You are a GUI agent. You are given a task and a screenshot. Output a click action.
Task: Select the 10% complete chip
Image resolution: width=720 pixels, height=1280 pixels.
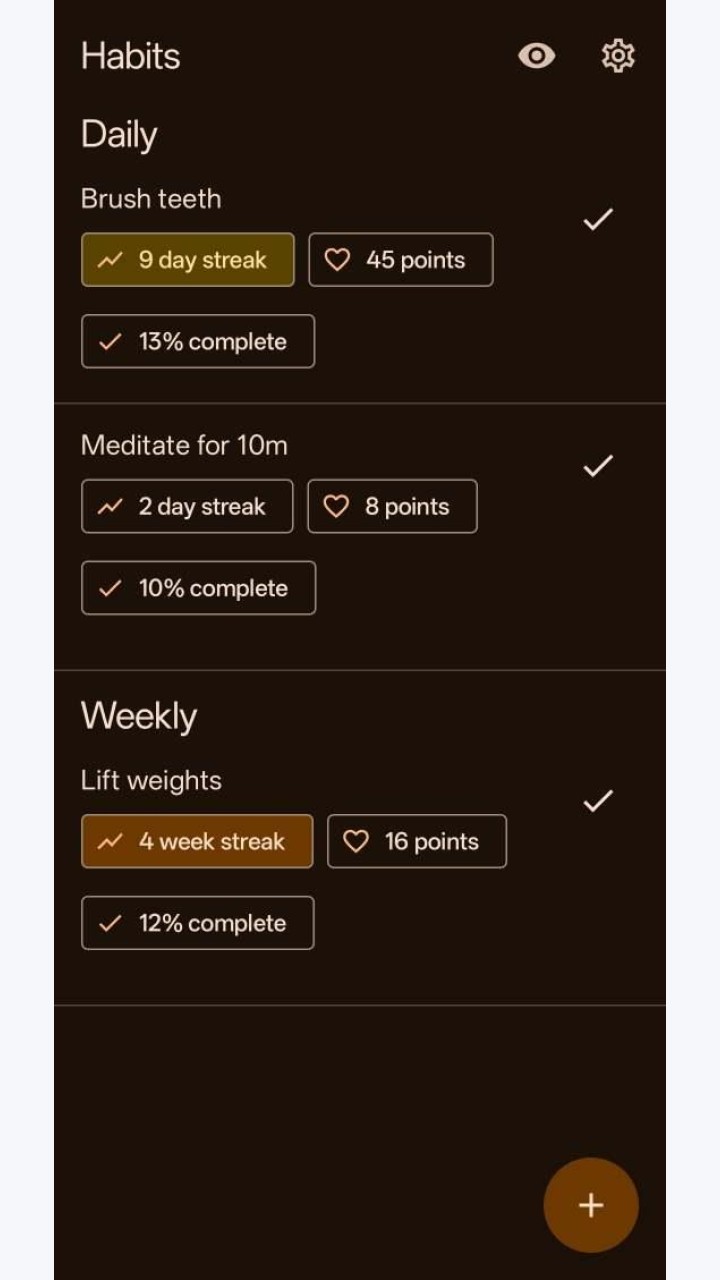click(198, 589)
